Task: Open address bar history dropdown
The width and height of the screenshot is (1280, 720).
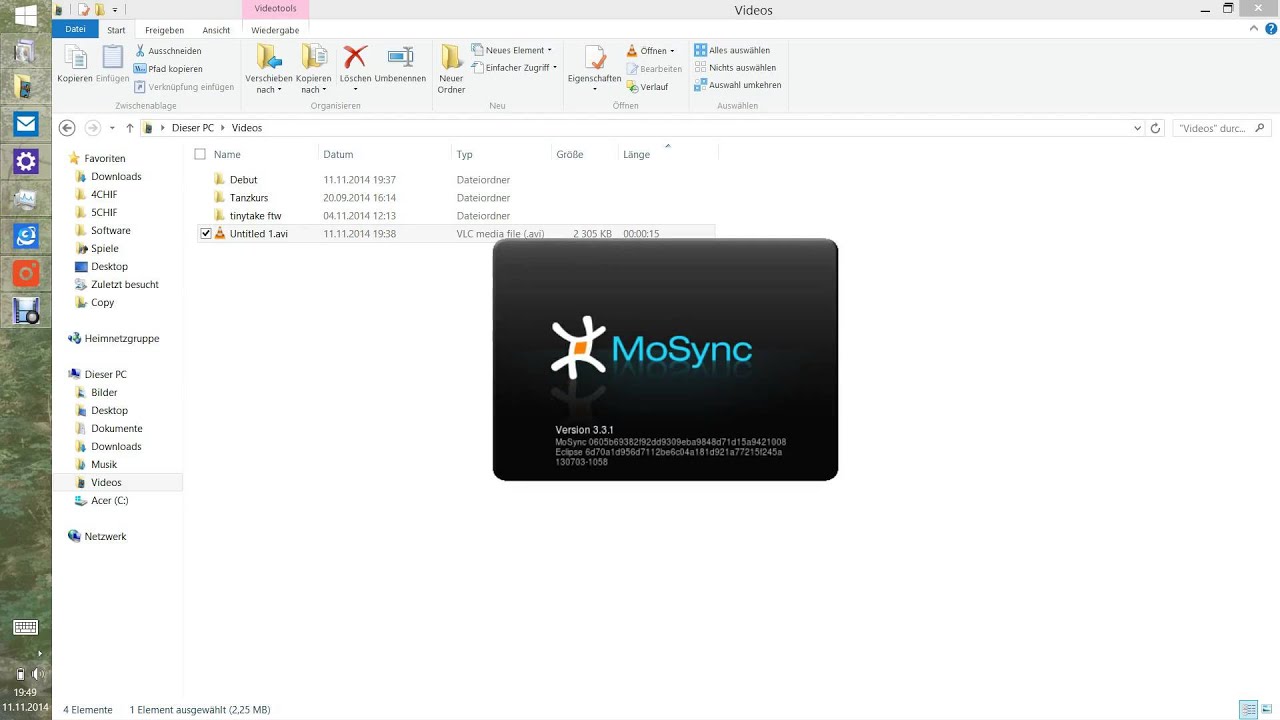Action: click(1137, 128)
